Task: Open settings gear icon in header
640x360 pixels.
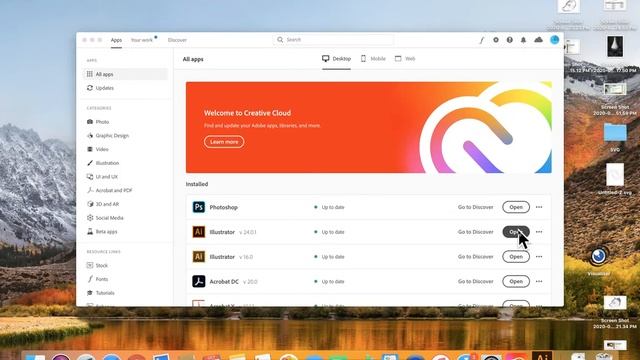Action: [496, 40]
